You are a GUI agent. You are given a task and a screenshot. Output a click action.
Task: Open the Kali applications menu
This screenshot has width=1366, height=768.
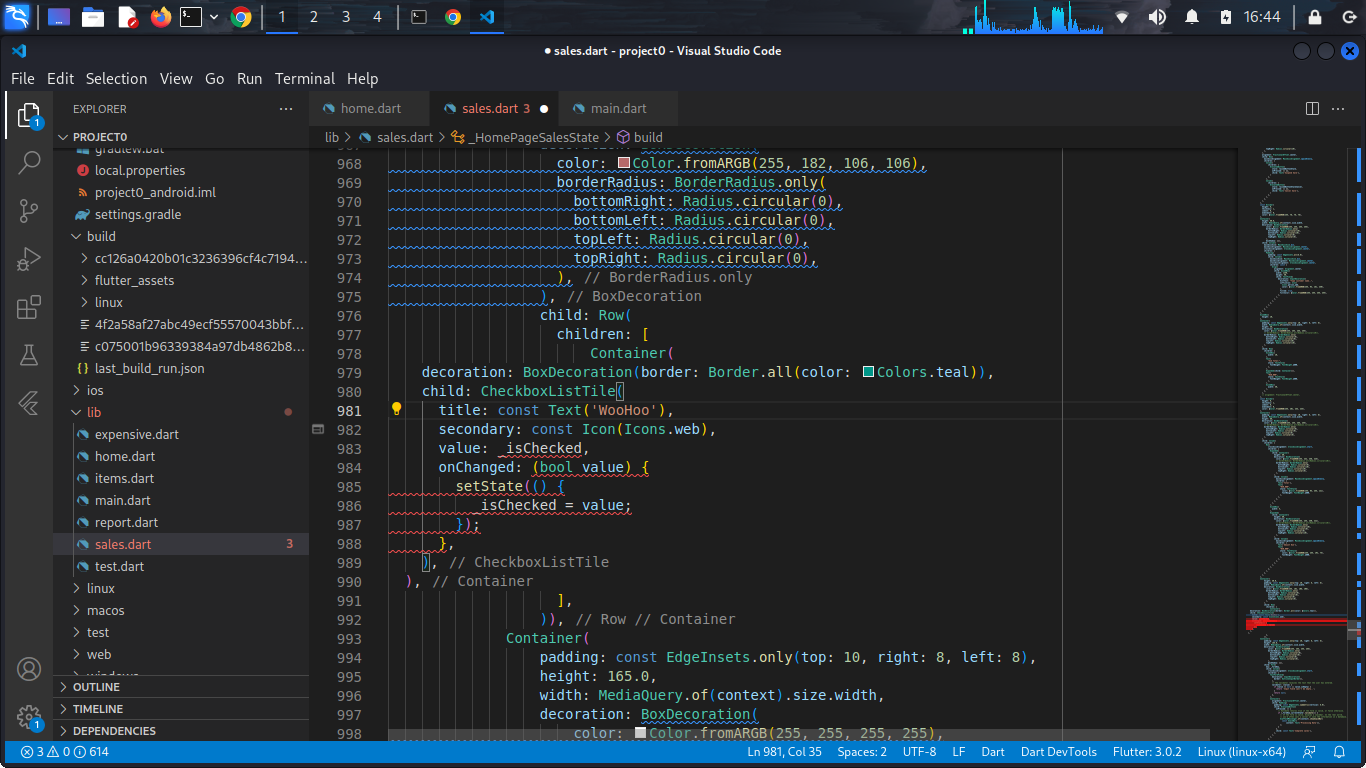17,16
